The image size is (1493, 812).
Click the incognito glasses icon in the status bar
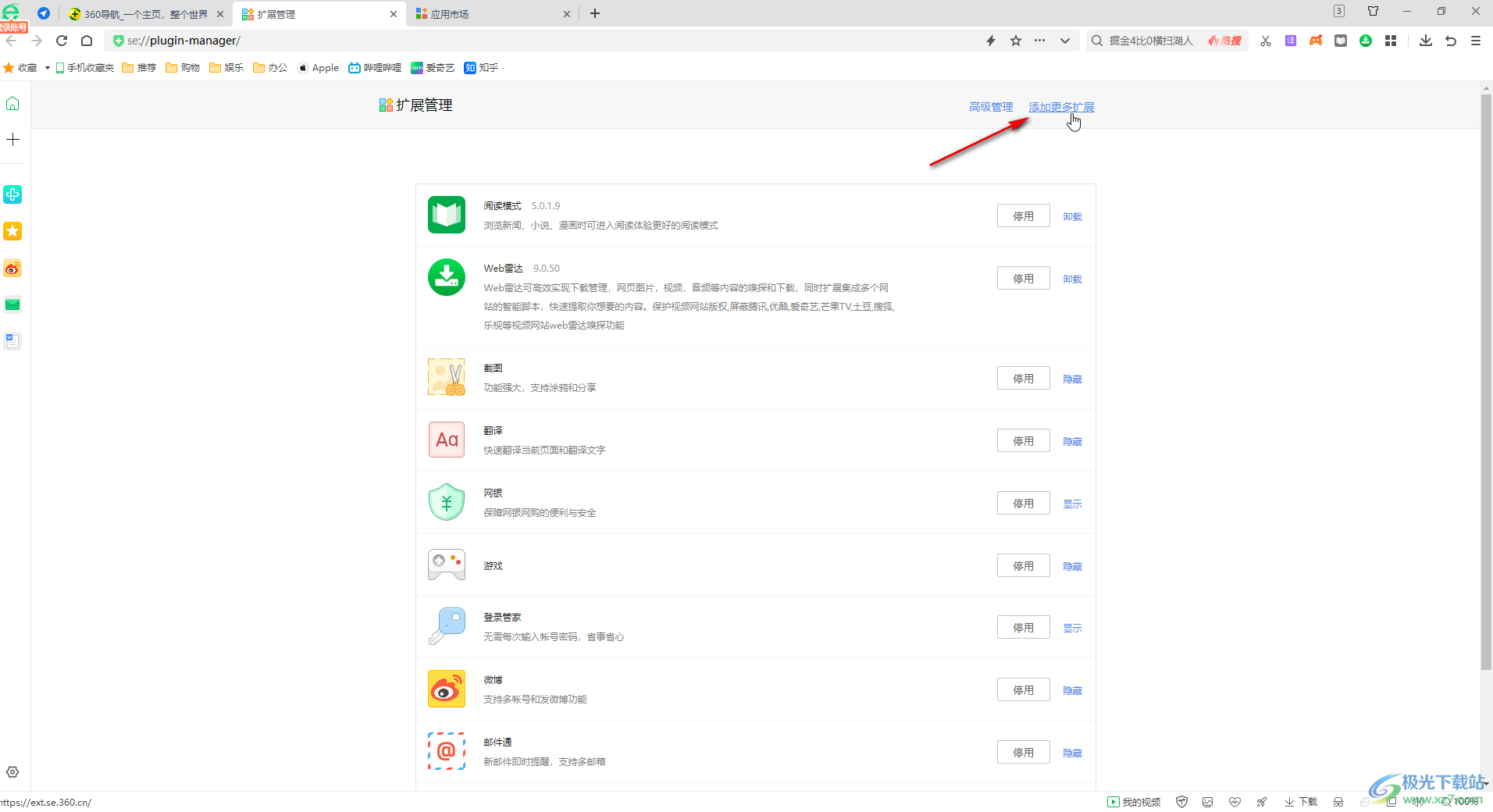[x=1338, y=802]
